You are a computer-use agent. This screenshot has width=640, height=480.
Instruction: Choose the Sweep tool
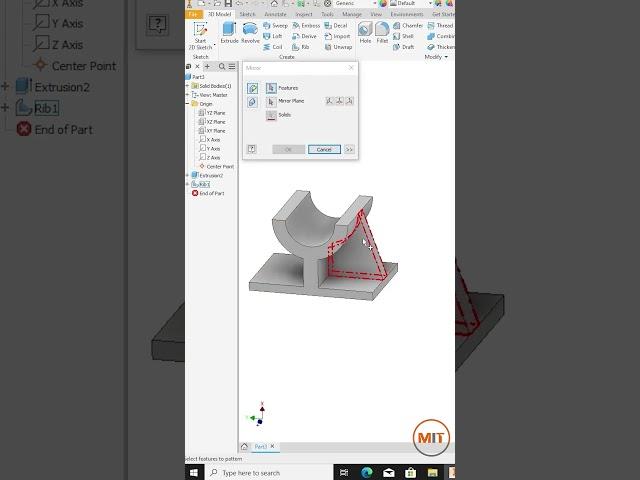coord(276,25)
